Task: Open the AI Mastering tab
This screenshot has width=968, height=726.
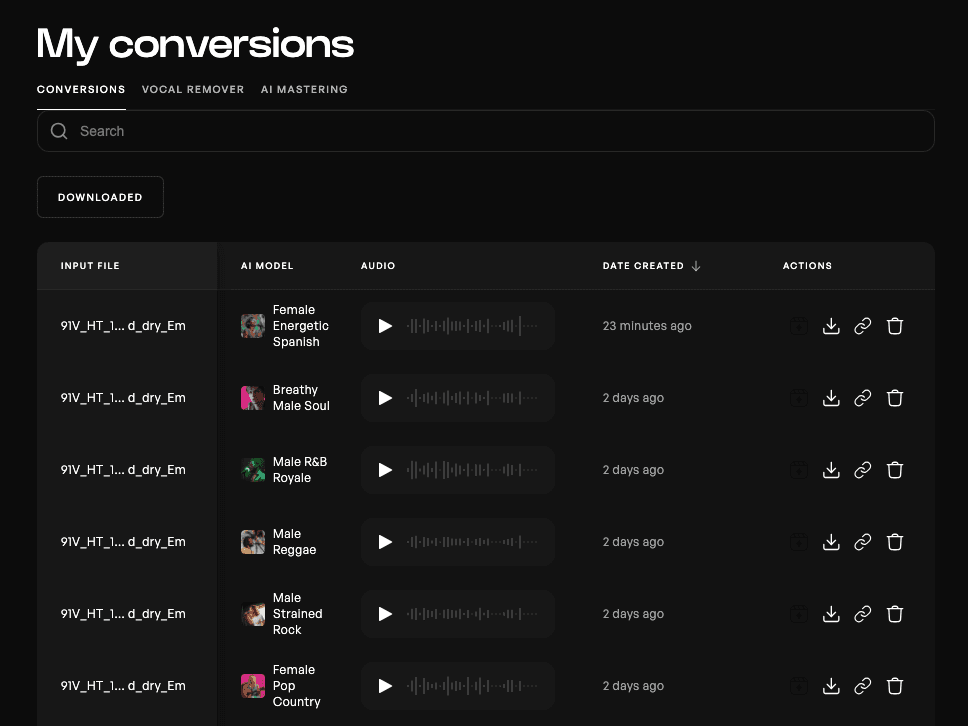Action: click(x=304, y=90)
